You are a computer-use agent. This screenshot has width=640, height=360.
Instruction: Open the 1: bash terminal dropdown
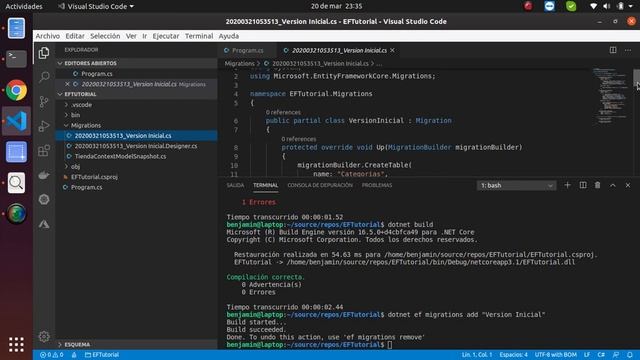pyautogui.click(x=516, y=185)
